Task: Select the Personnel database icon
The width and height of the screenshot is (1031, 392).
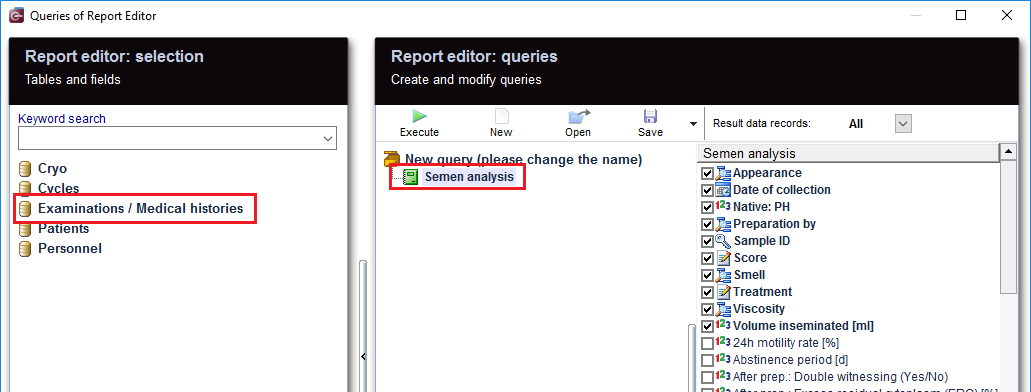Action: pyautogui.click(x=25, y=249)
